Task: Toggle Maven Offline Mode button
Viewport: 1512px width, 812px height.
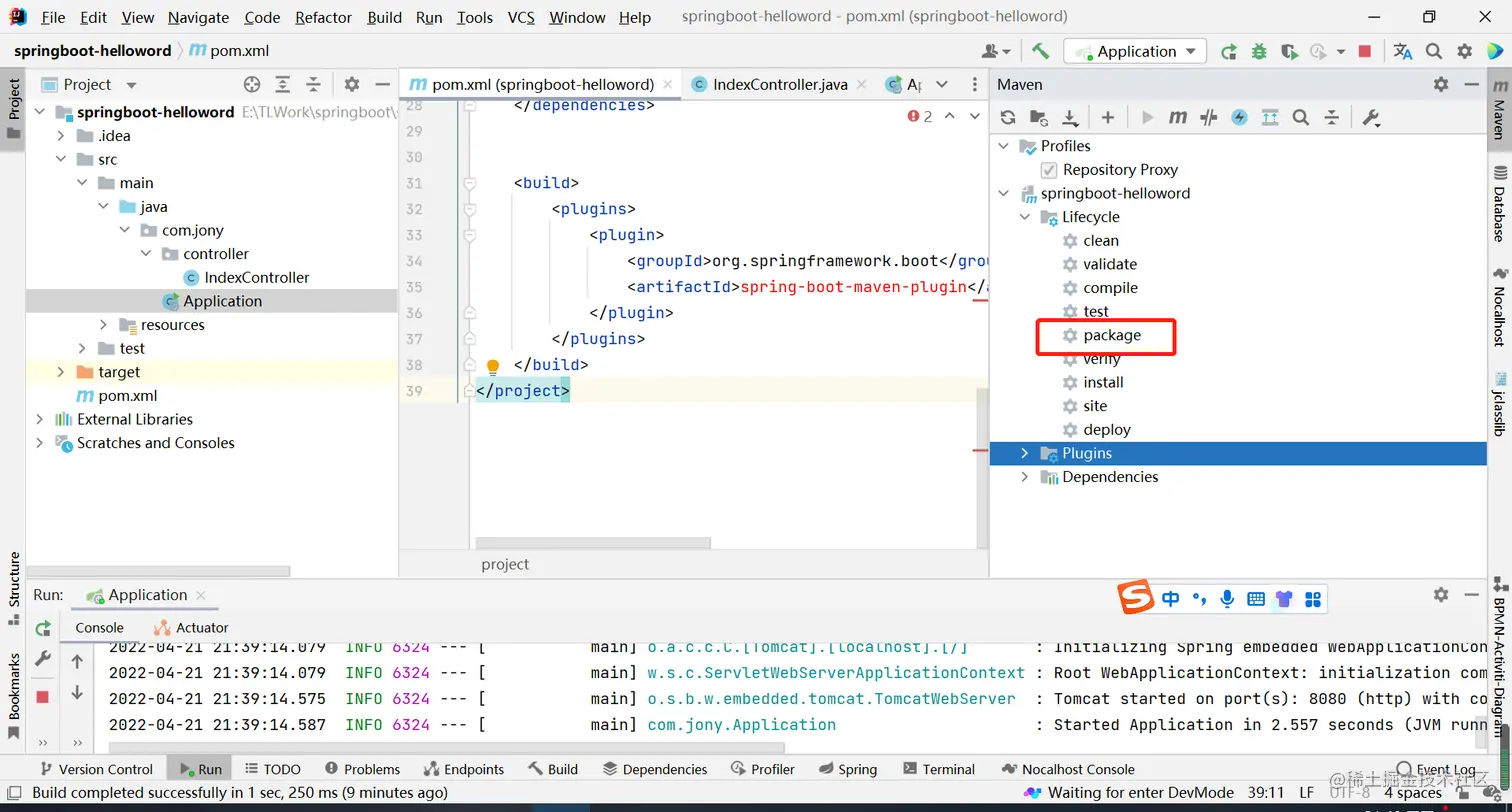Action: click(1209, 118)
